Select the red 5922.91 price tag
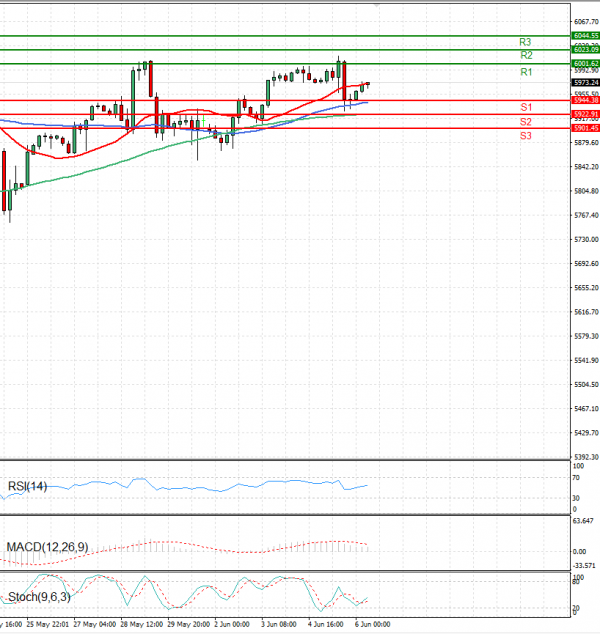Image resolution: width=600 pixels, height=634 pixels. coord(586,114)
